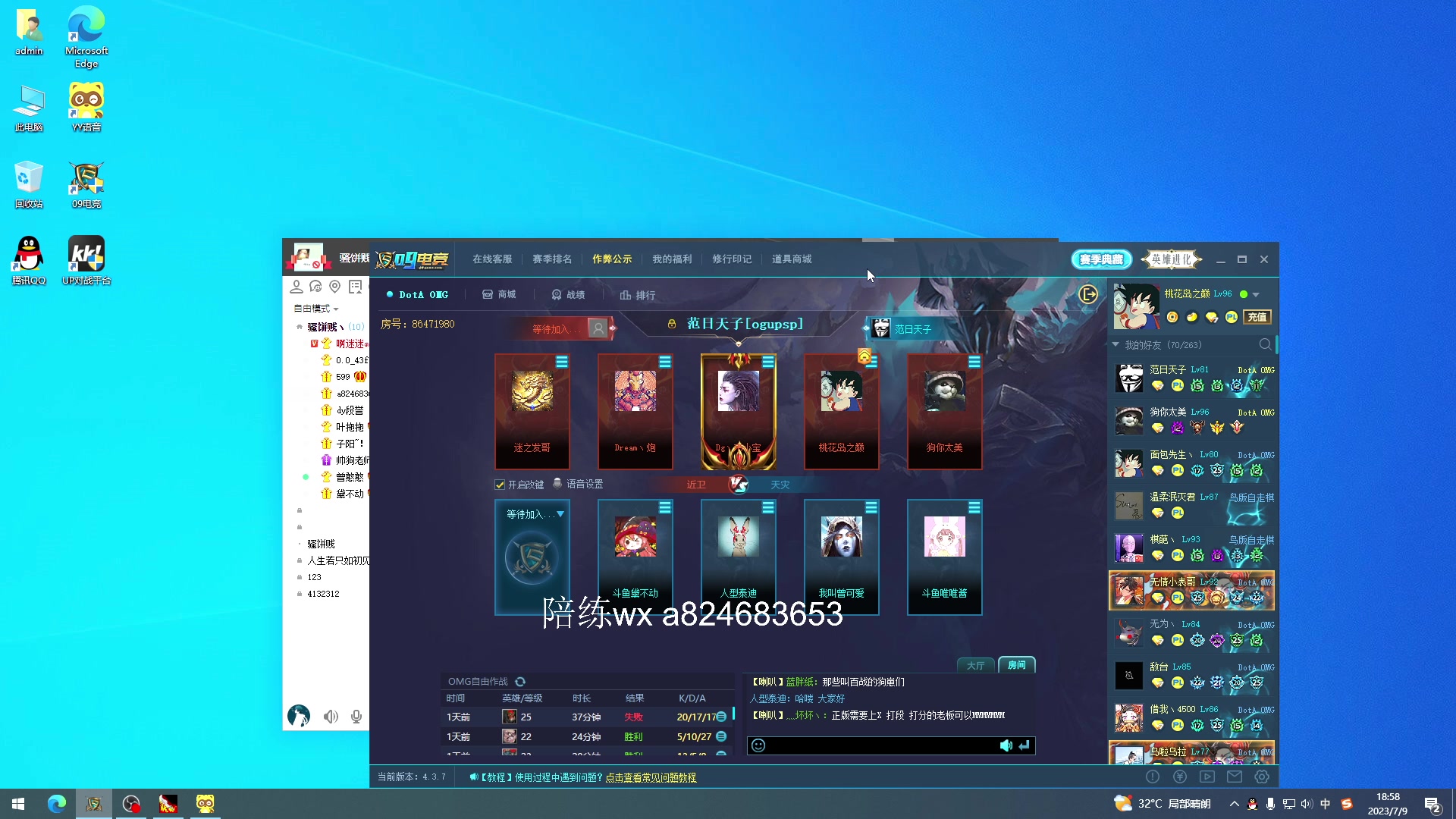Open the 作弊公示 menu item
The height and width of the screenshot is (819, 1456).
click(x=612, y=259)
